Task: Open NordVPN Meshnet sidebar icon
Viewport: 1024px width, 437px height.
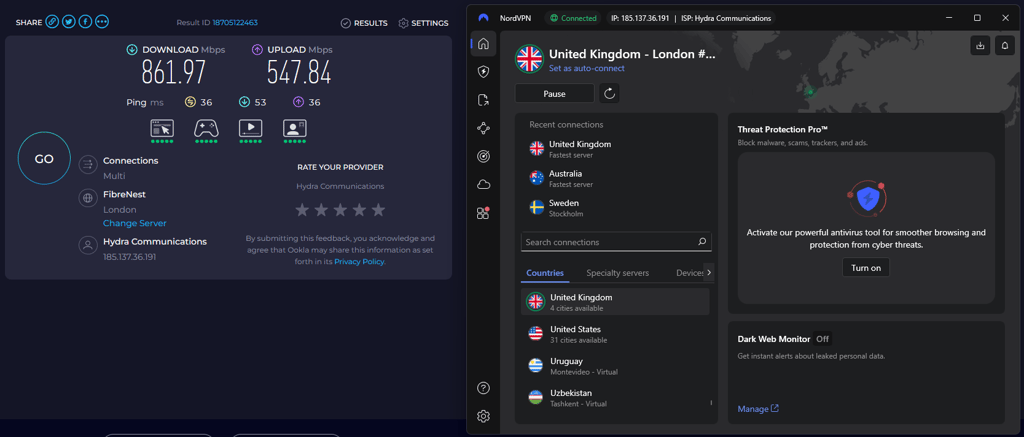Action: pyautogui.click(x=483, y=129)
